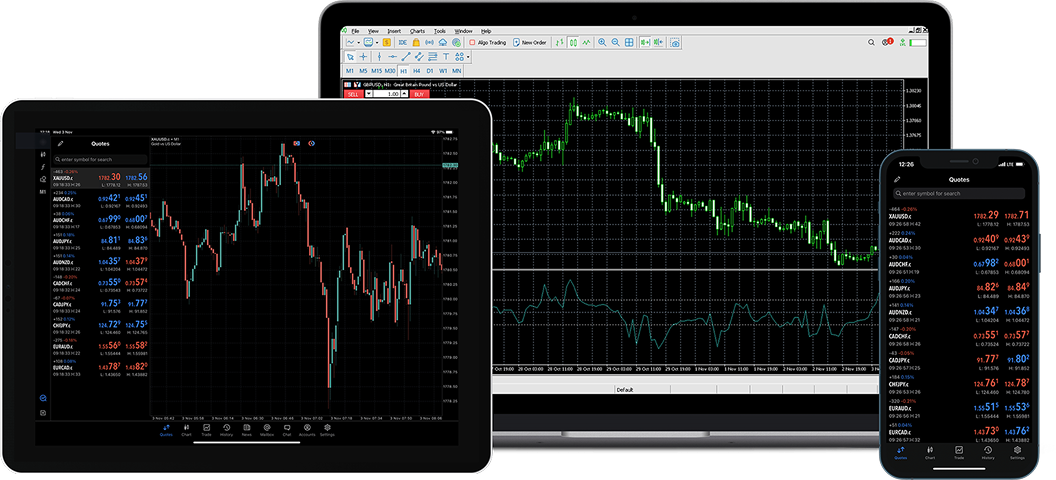Switch to the H4 timeframe tab
The width and height of the screenshot is (1056, 480).
coord(417,71)
